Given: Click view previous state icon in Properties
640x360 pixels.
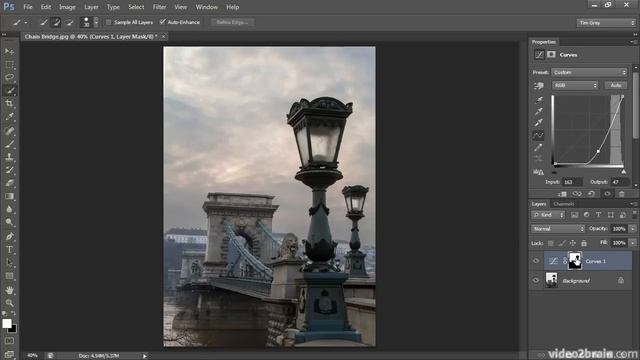Looking at the screenshot, I should (x=577, y=194).
